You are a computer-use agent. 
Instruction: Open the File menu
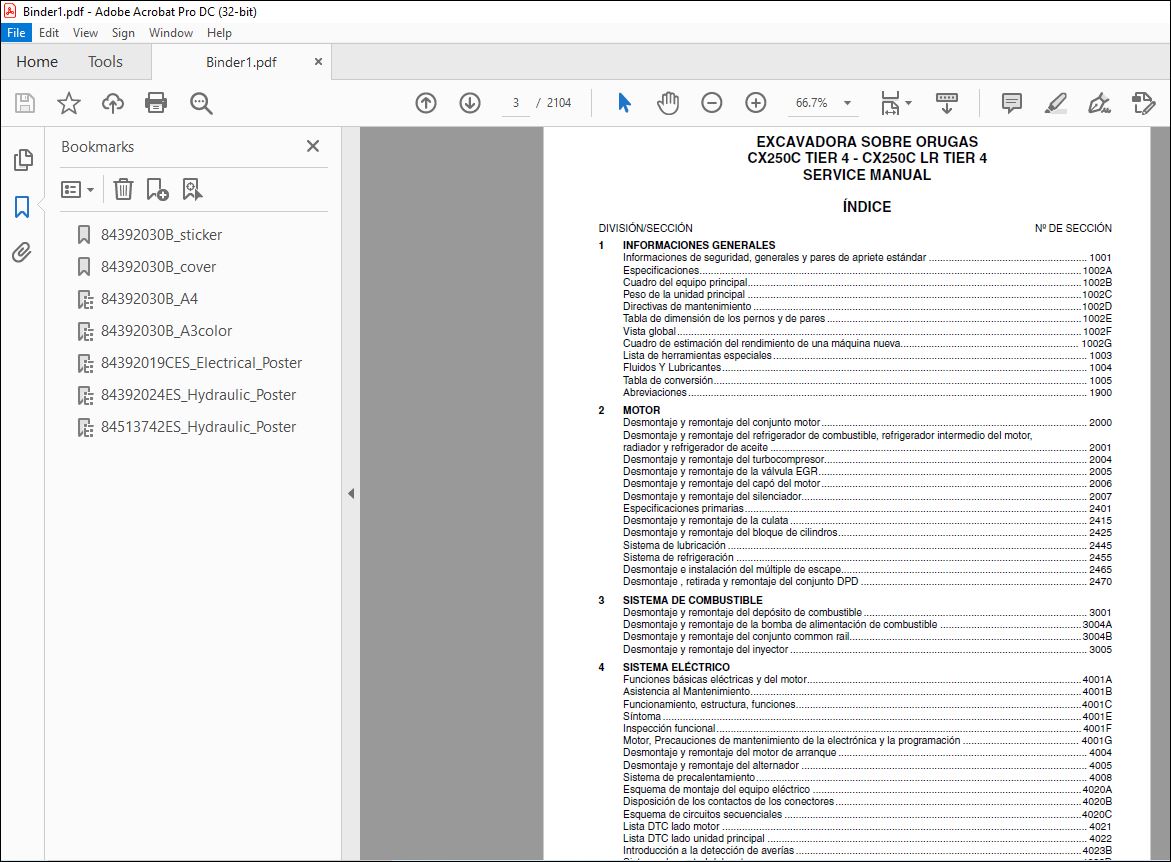[x=16, y=33]
